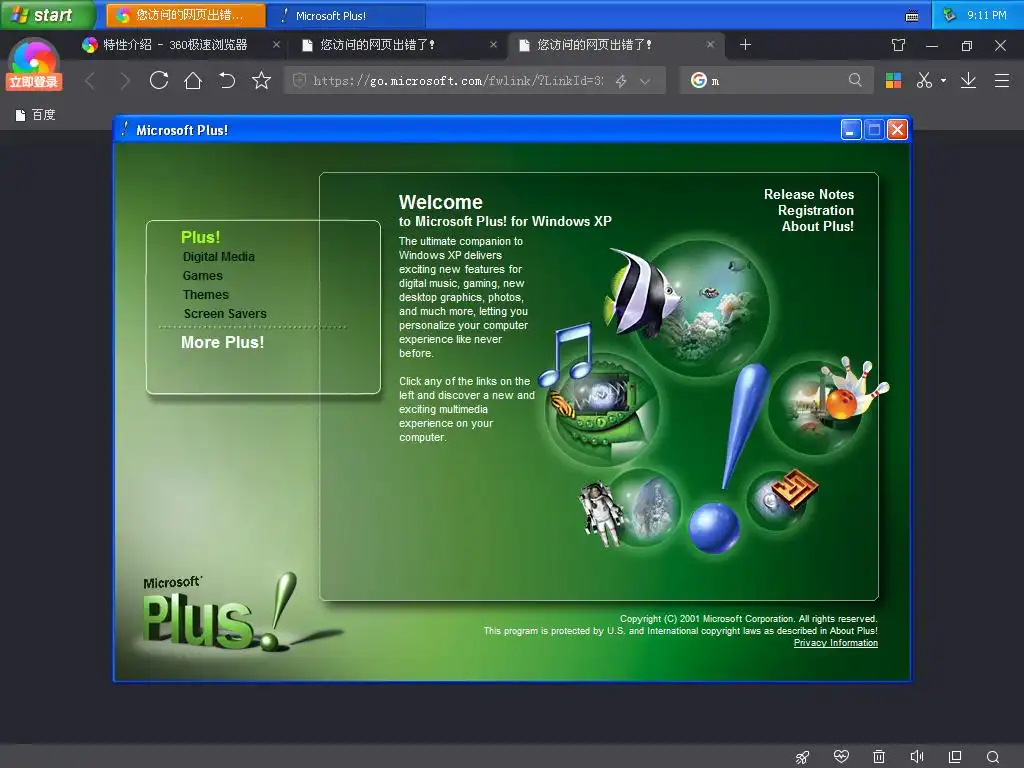Screen dimensions: 1024x768
Task: Open the About Plus! link
Action: coord(818,226)
